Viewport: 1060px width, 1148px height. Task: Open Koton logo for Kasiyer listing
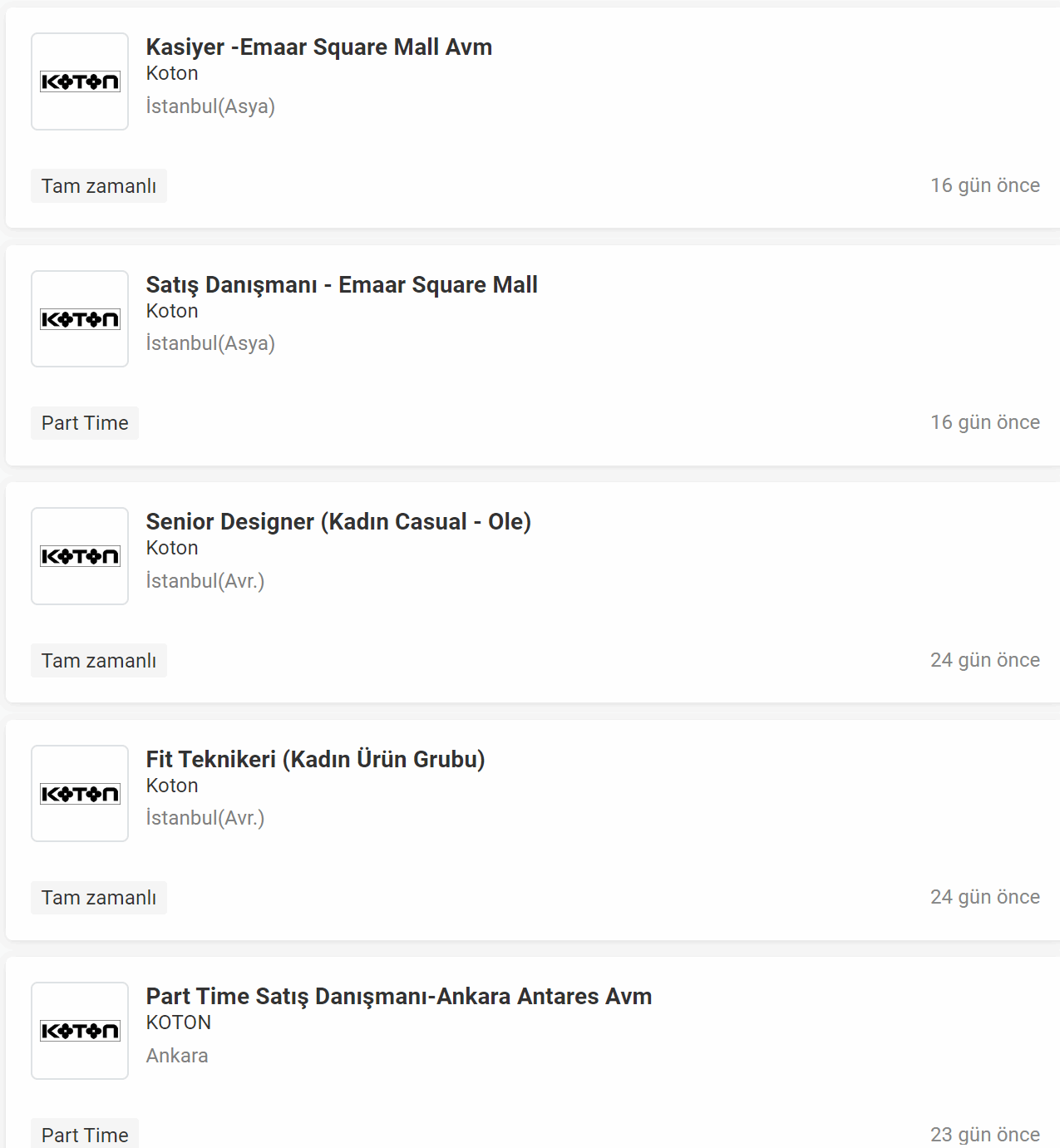click(80, 81)
